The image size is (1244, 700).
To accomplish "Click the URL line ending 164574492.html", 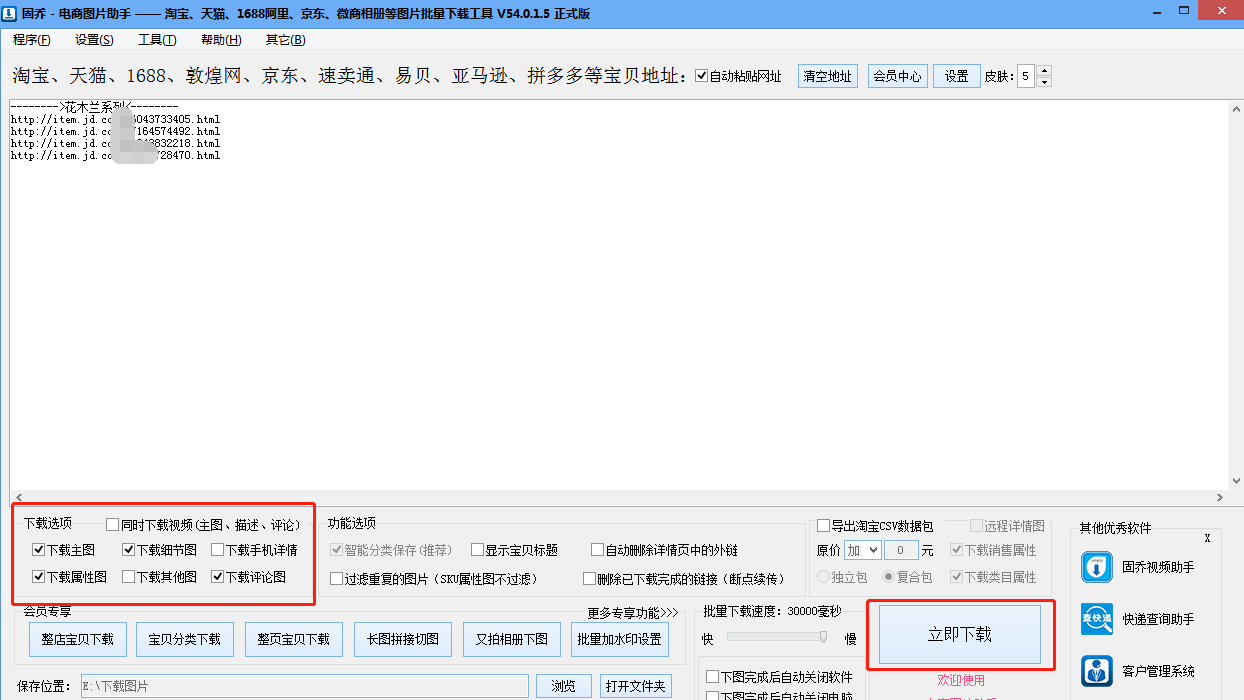I will (x=115, y=131).
